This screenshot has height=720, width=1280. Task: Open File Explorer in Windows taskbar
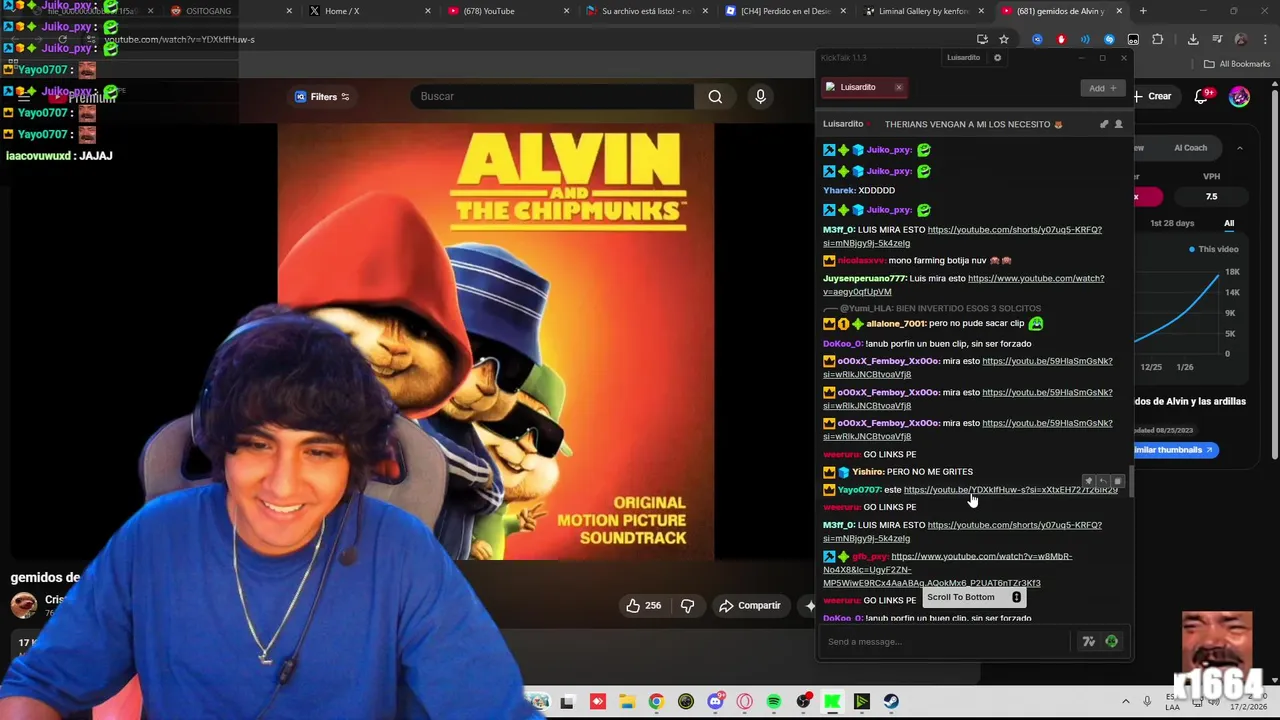[x=627, y=702]
